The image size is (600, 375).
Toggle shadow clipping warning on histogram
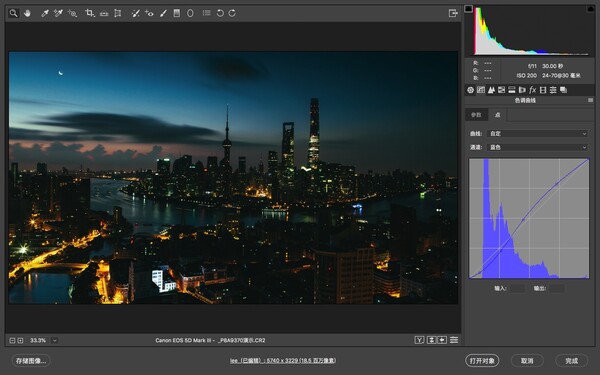469,9
